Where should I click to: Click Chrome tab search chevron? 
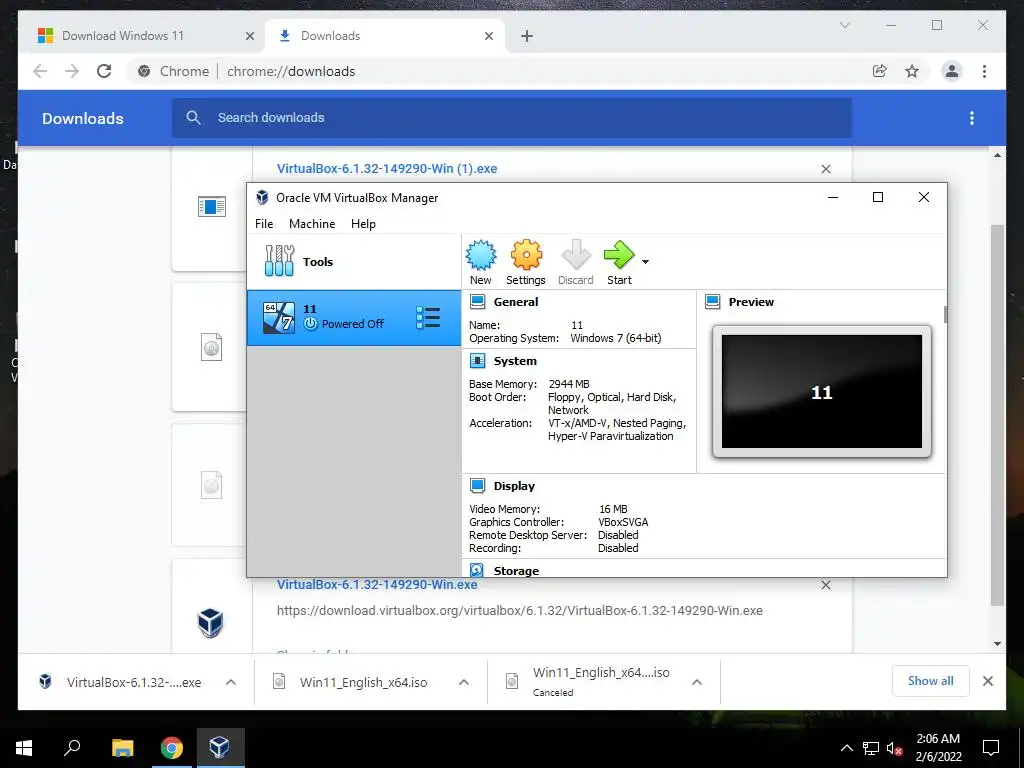click(x=844, y=25)
